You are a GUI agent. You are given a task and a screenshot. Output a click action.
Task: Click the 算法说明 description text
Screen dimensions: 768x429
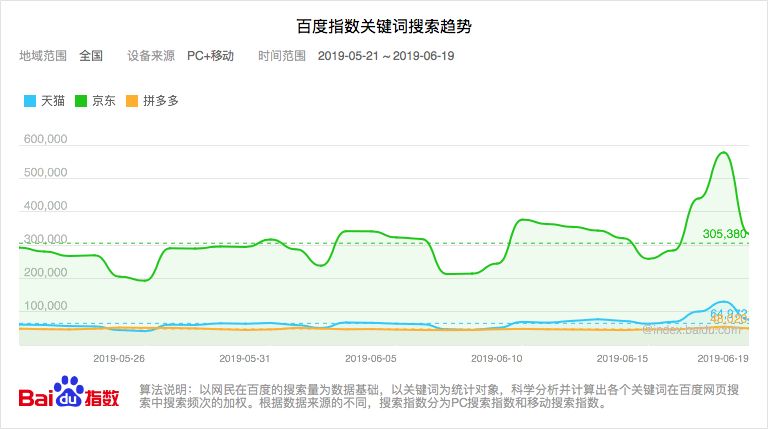(x=439, y=396)
